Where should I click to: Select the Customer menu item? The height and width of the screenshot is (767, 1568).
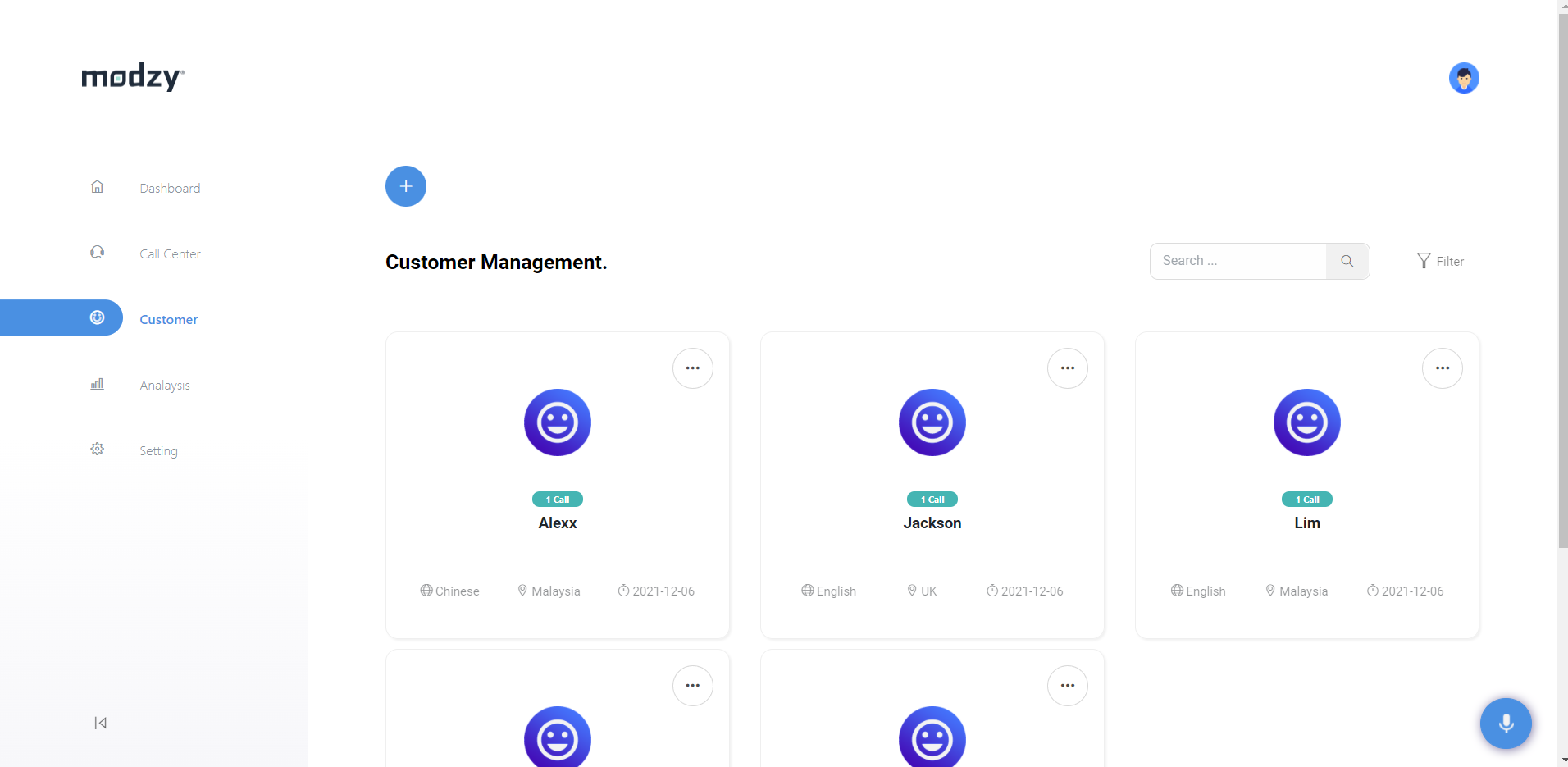point(168,319)
